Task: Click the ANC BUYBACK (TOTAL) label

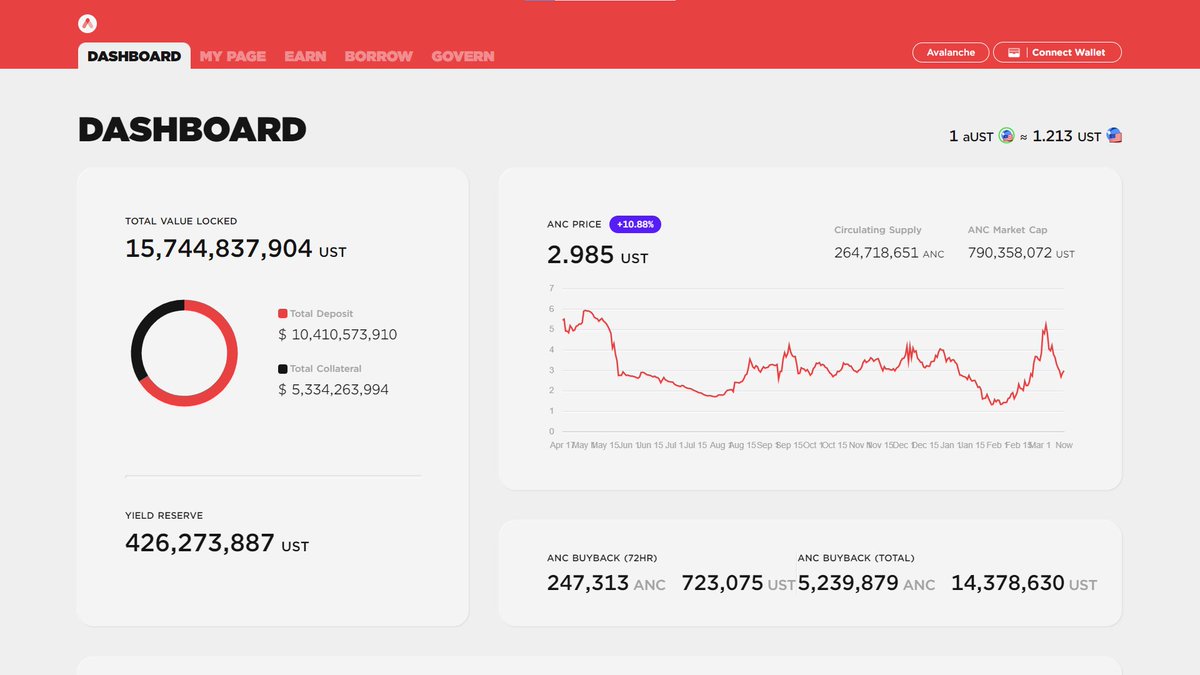Action: tap(856, 558)
